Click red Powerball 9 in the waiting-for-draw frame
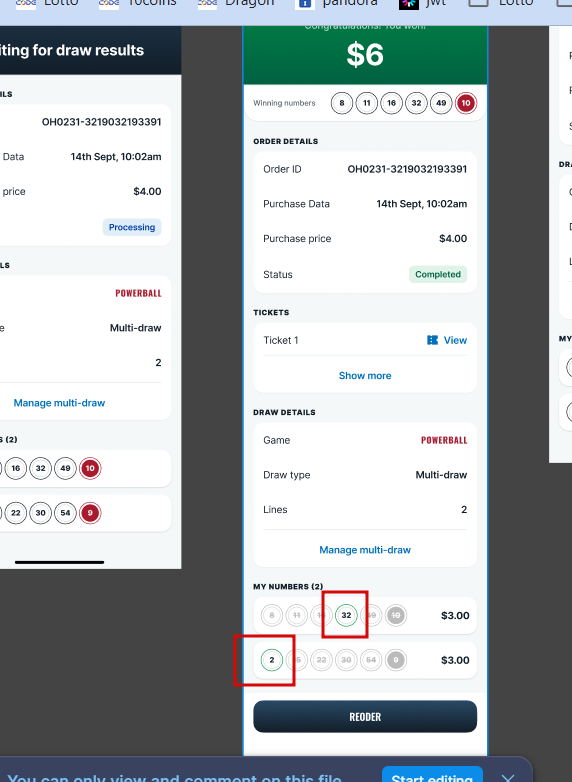This screenshot has height=782, width=572. (90, 513)
